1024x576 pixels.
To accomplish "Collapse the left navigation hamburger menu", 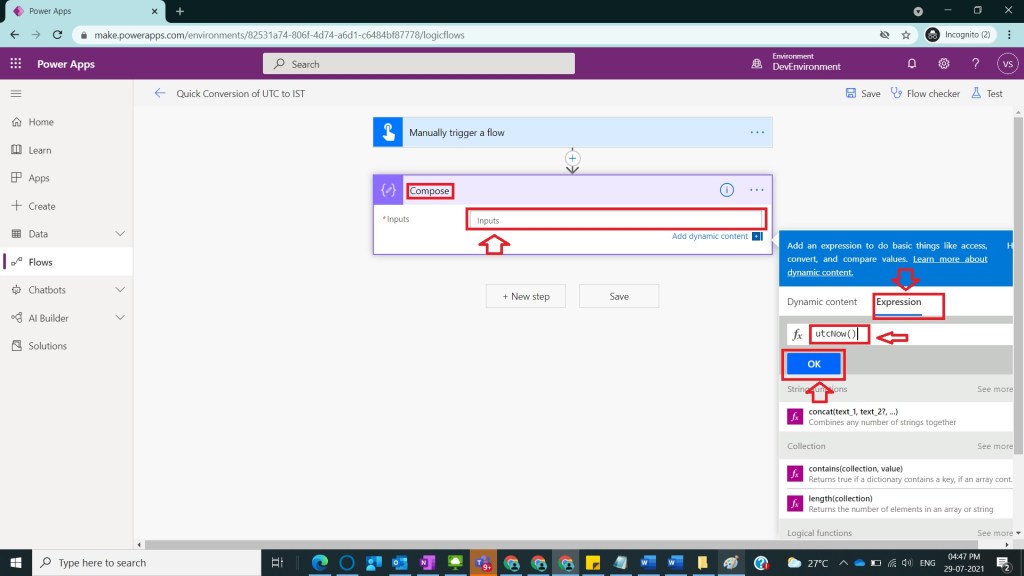I will point(16,93).
